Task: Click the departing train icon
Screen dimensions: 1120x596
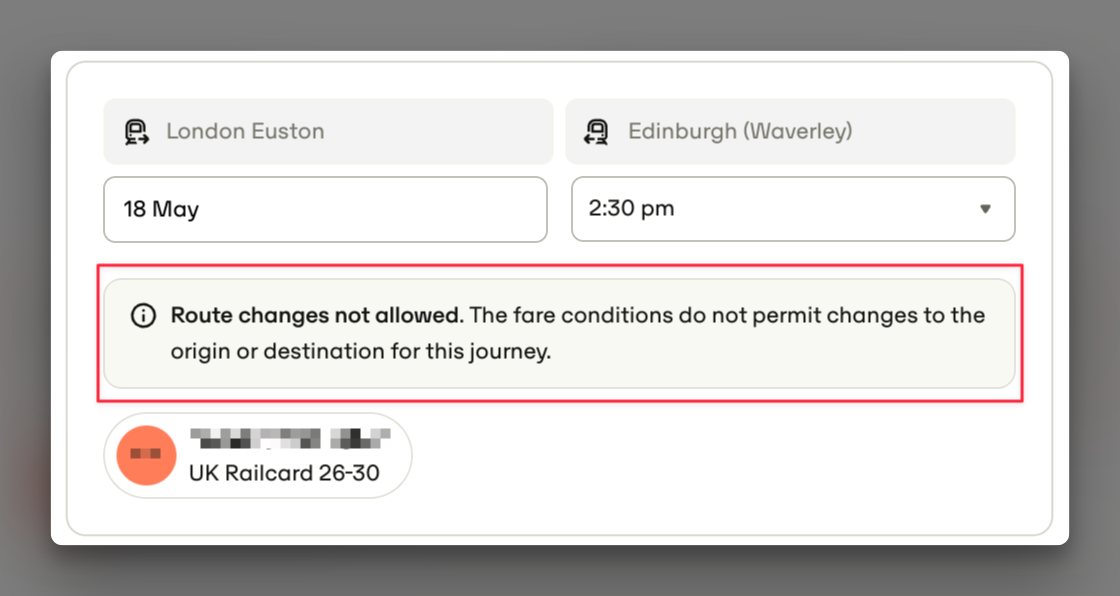Action: point(136,131)
